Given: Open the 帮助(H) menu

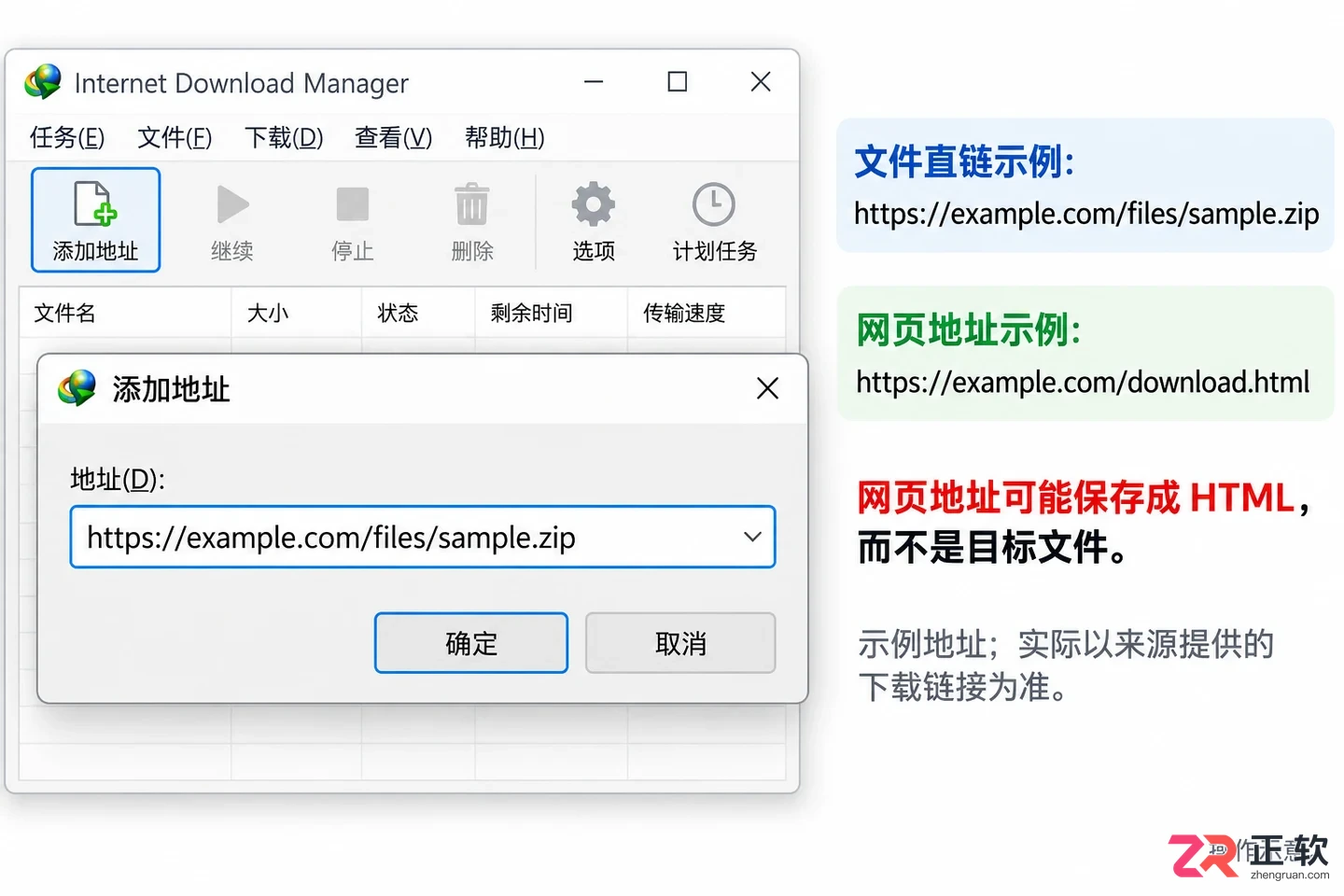Looking at the screenshot, I should point(504,138).
